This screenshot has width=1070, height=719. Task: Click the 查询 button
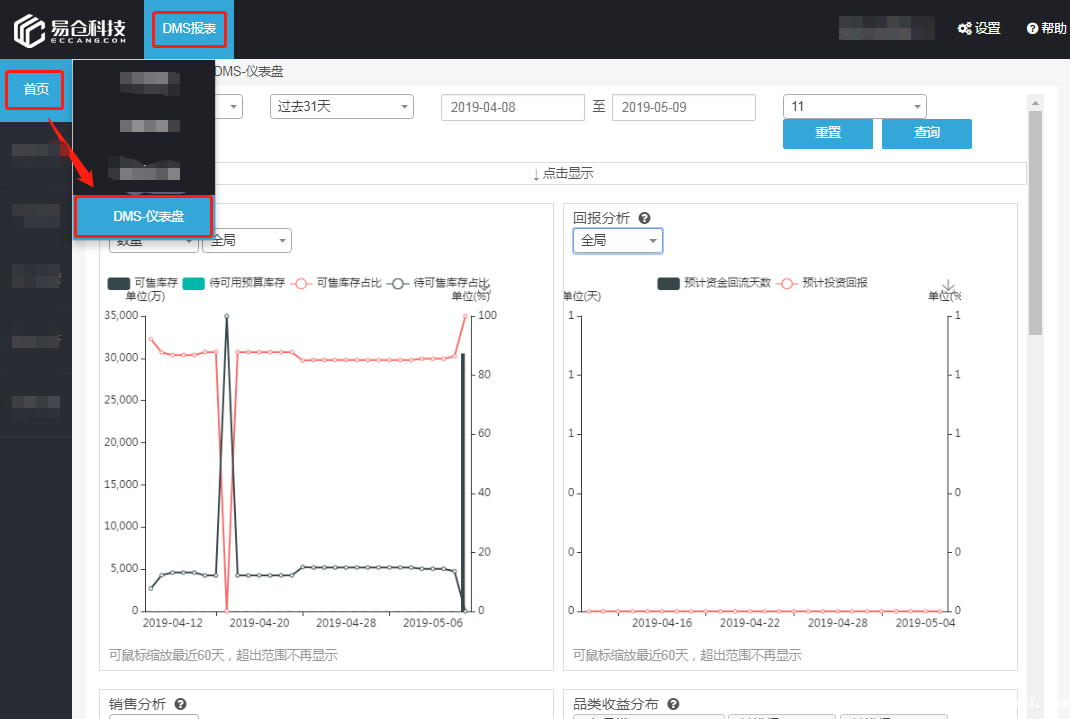point(926,133)
